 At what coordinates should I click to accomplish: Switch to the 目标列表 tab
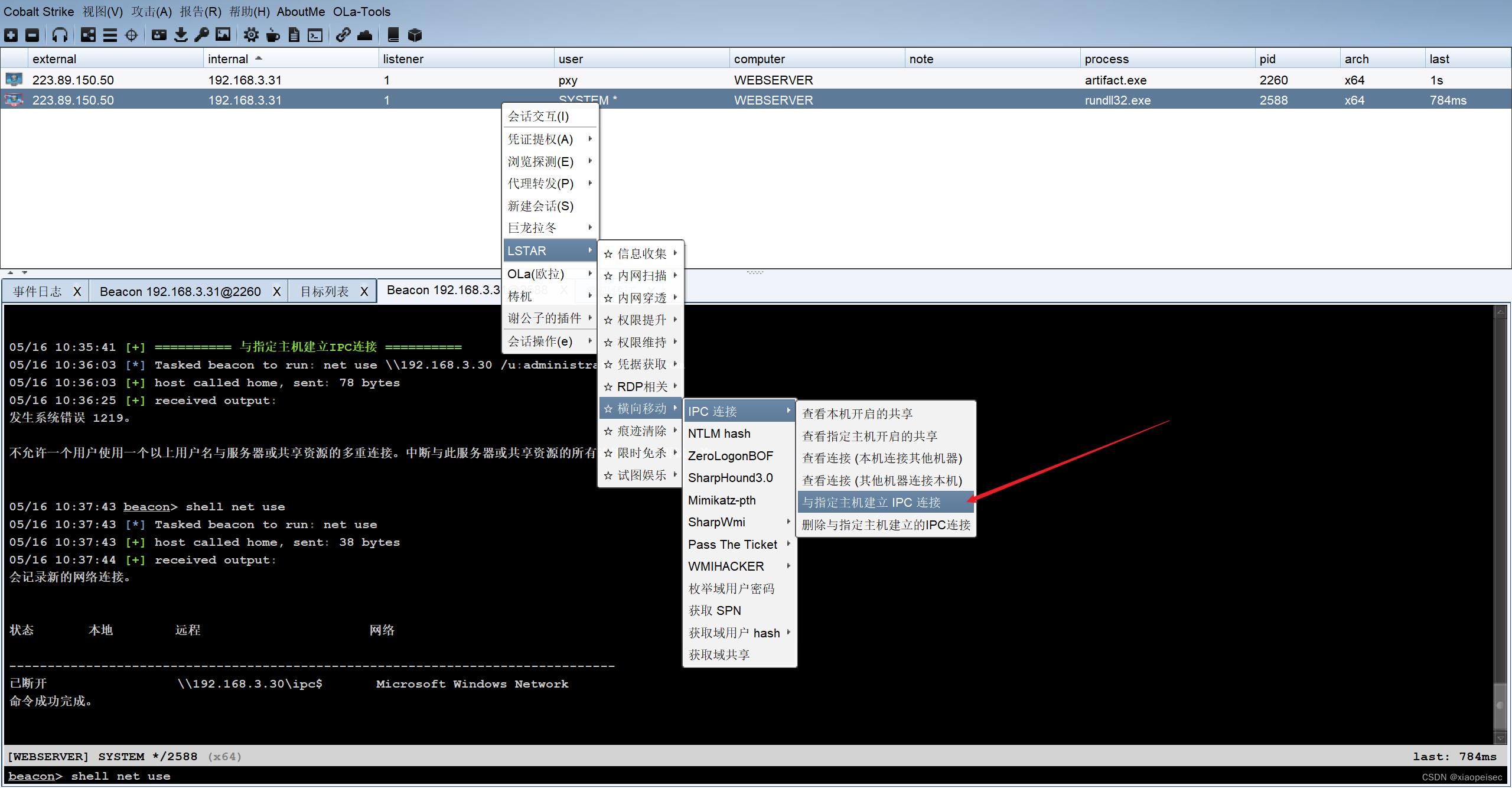pos(324,291)
